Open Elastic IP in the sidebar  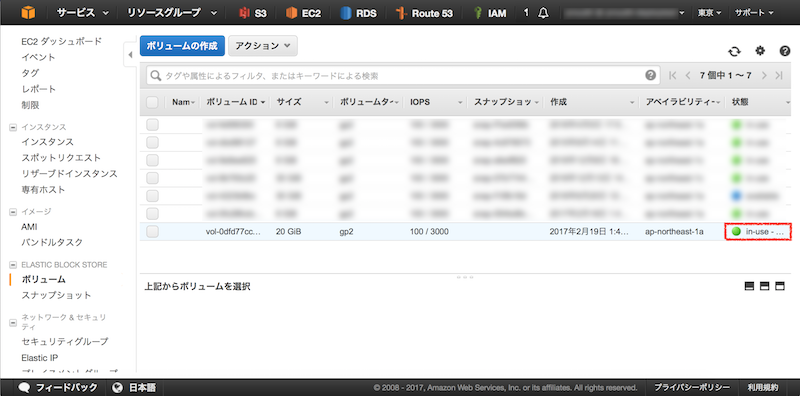pyautogui.click(x=39, y=357)
